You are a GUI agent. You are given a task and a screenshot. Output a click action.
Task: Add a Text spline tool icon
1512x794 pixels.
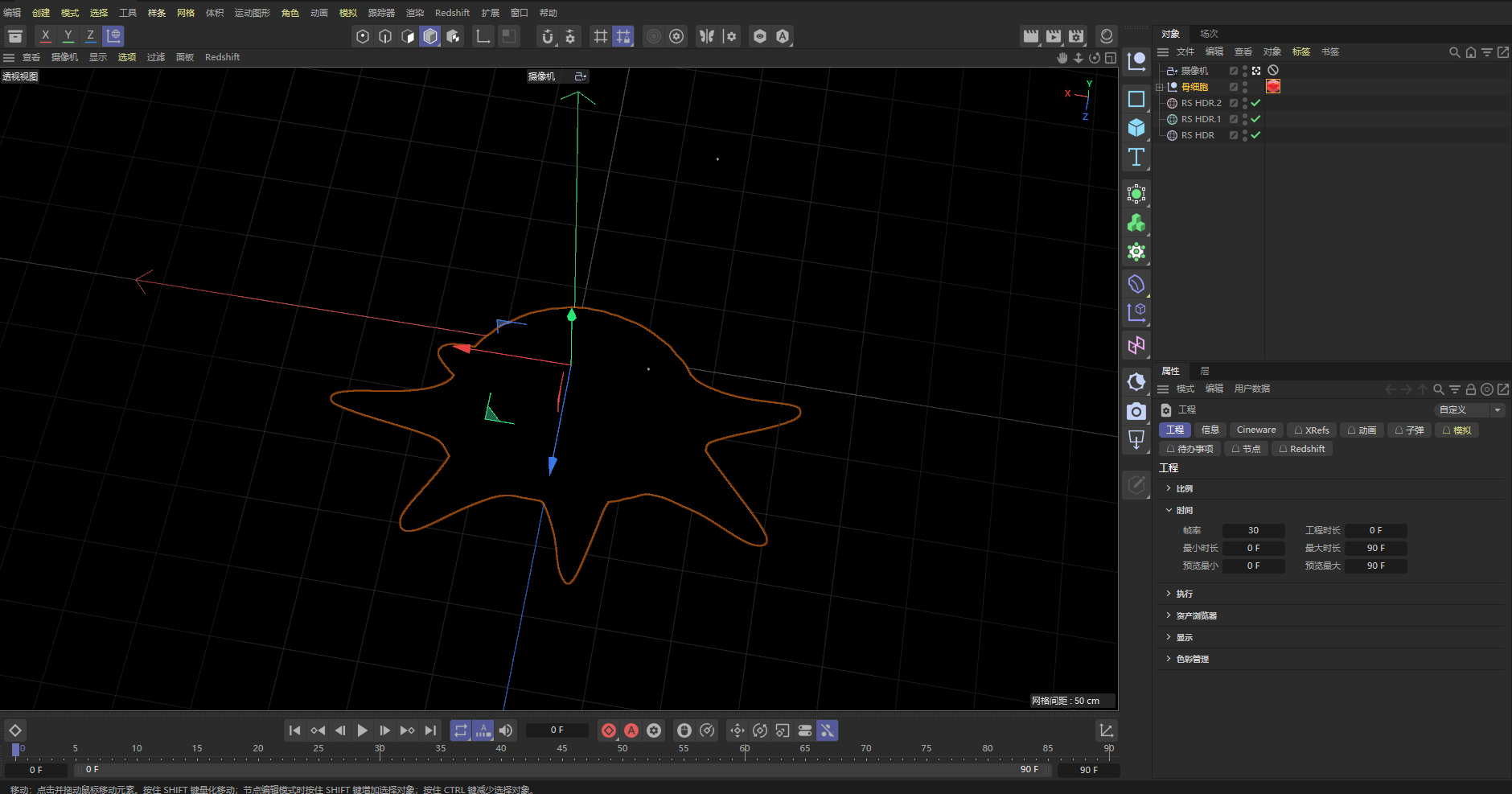tap(1136, 157)
